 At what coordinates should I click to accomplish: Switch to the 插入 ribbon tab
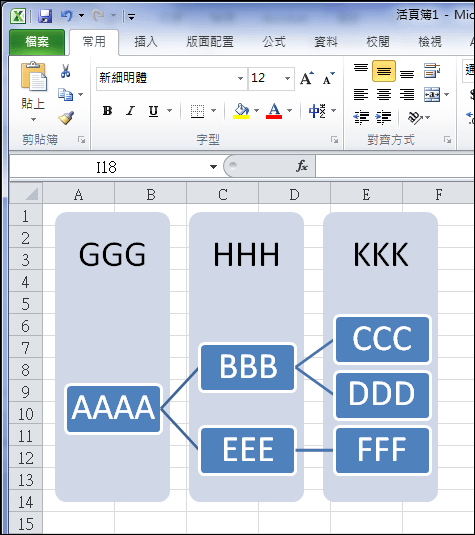point(146,42)
